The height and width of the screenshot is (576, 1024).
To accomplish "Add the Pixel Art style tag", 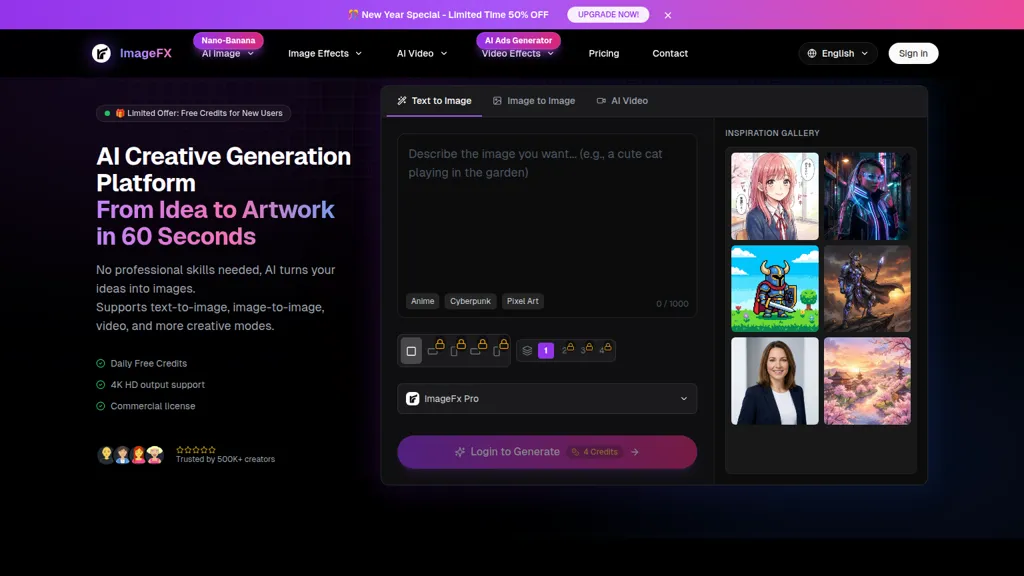I will click(522, 301).
